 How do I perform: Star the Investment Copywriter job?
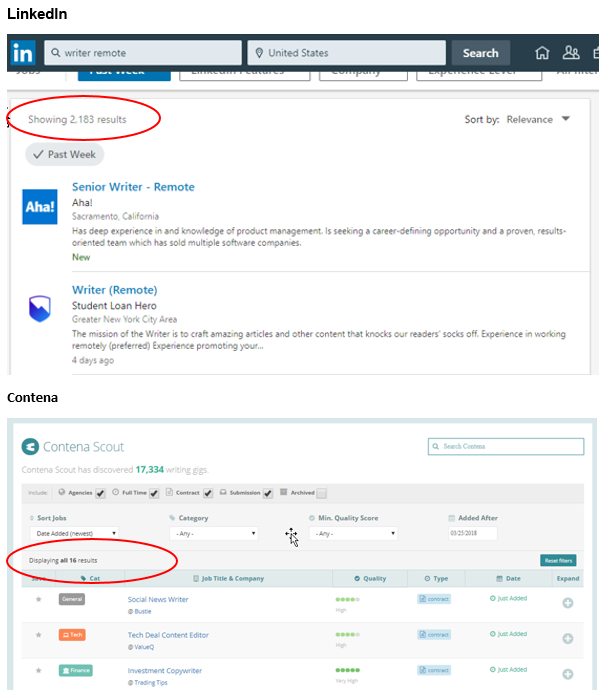pyautogui.click(x=39, y=670)
